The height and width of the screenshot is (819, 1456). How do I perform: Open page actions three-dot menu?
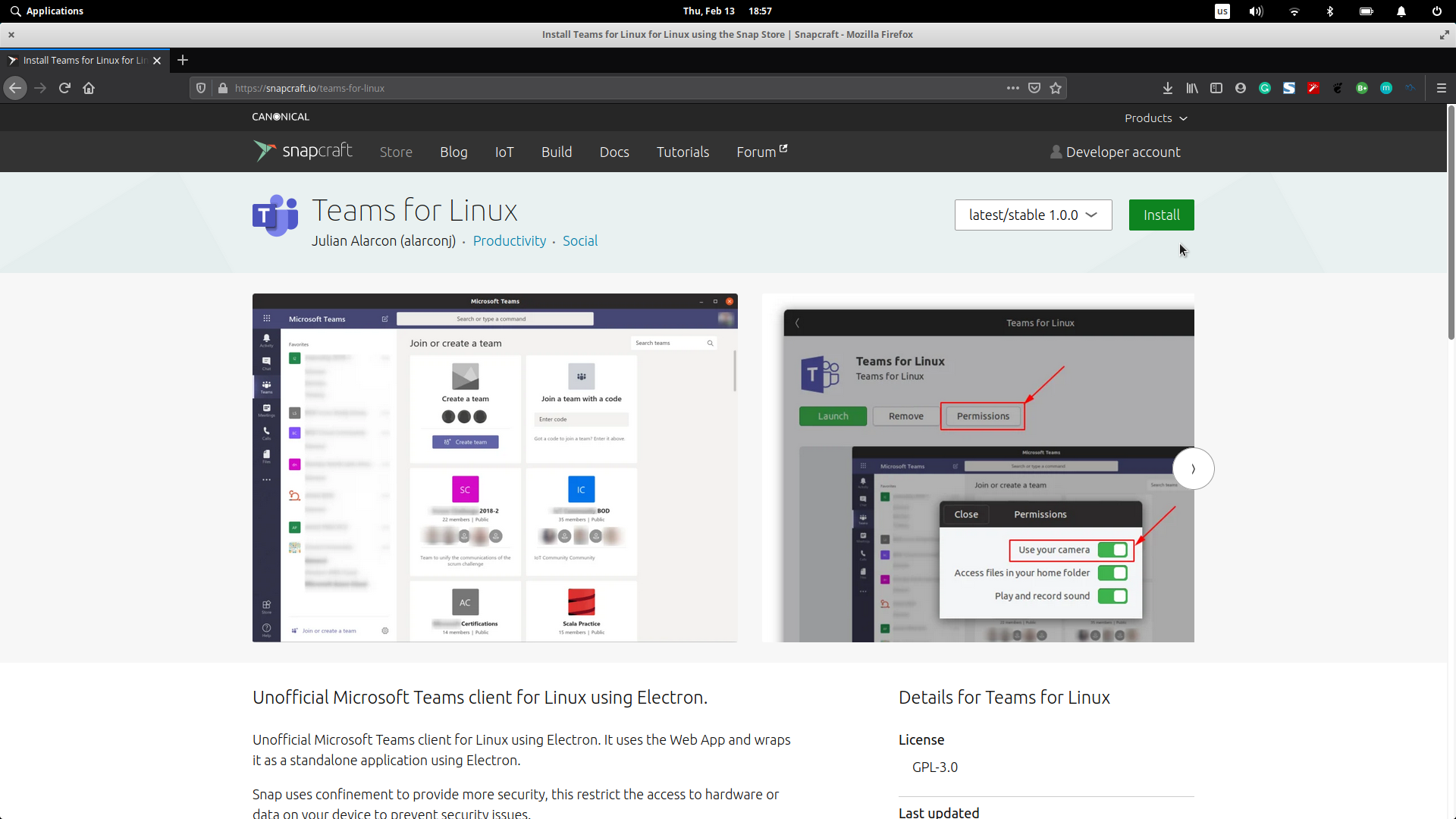(1013, 88)
